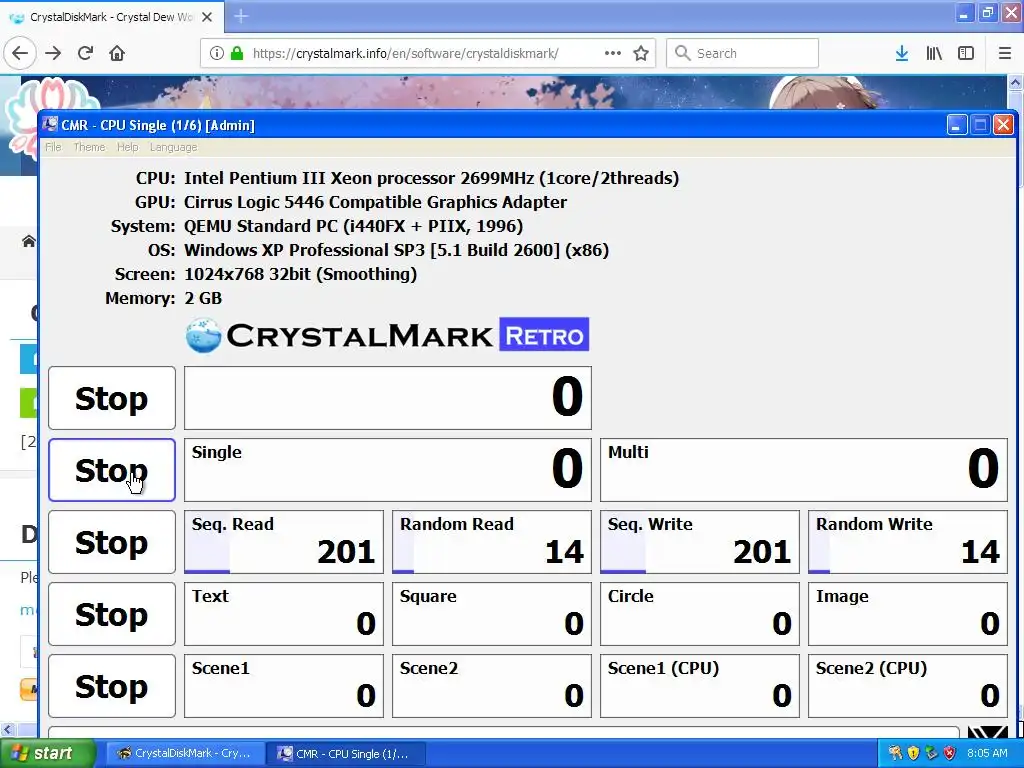1024x768 pixels.
Task: Click the Image score box
Action: [908, 614]
